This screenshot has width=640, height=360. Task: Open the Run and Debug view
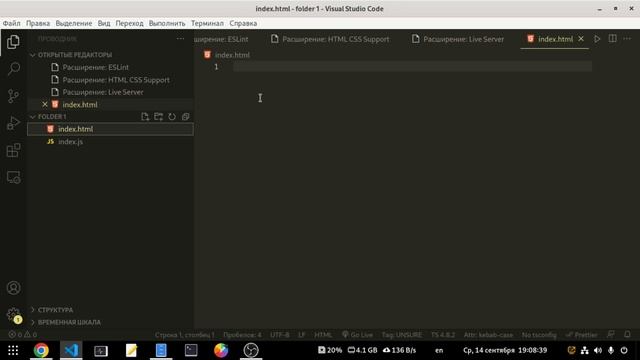point(13,123)
